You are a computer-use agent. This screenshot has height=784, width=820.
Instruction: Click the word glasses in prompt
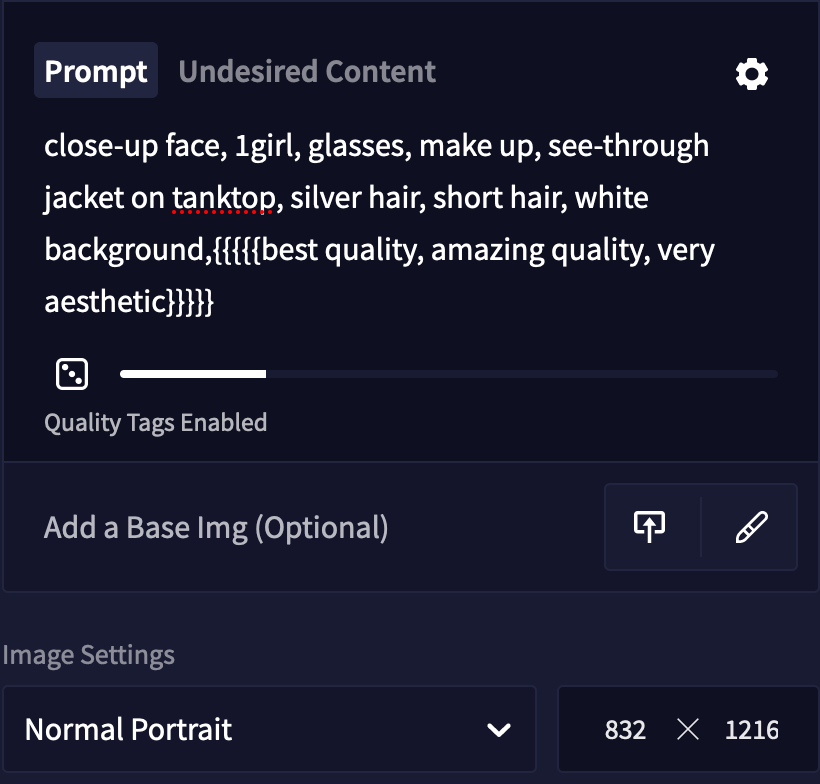(356, 146)
